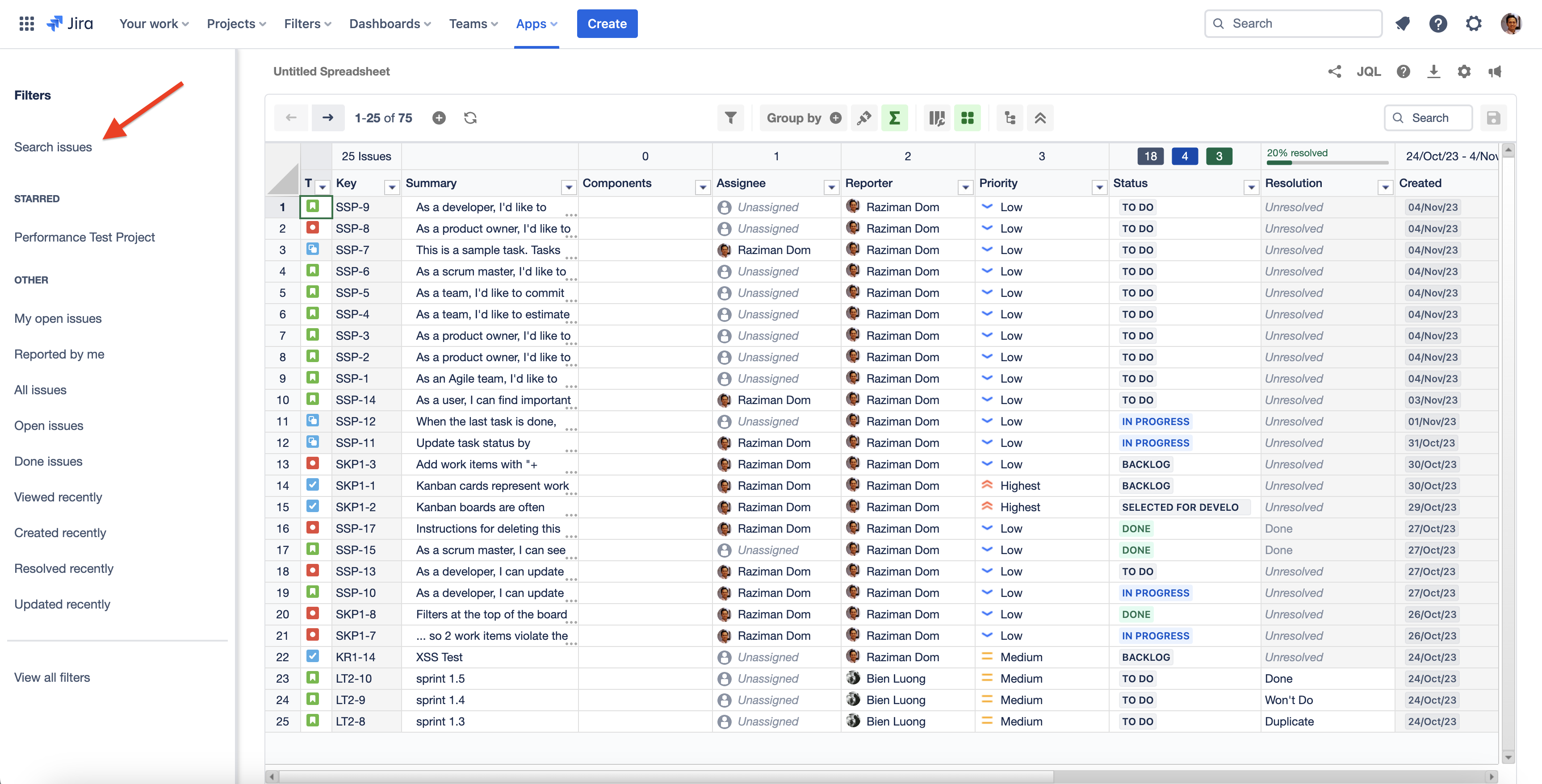Open the View all filters link
This screenshot has height=784, width=1542.
tap(52, 677)
